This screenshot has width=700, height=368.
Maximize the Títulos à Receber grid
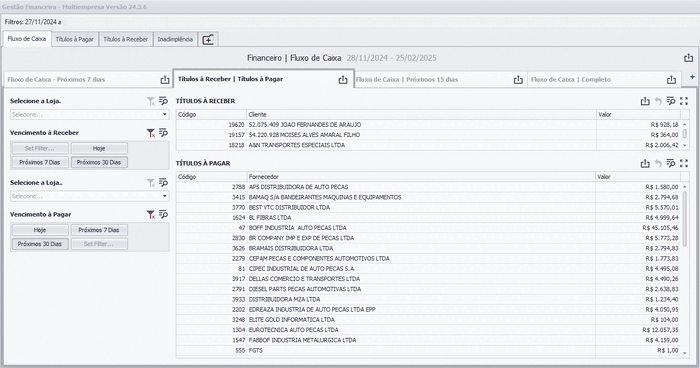click(684, 101)
